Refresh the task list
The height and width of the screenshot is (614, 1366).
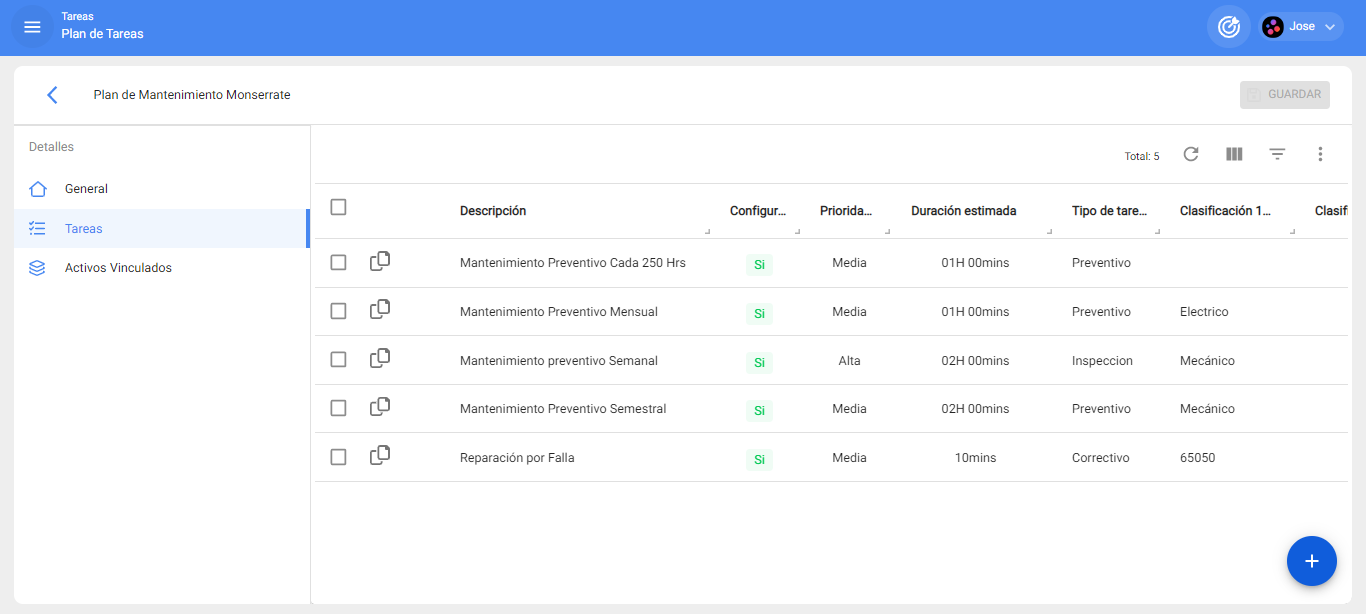click(1190, 154)
